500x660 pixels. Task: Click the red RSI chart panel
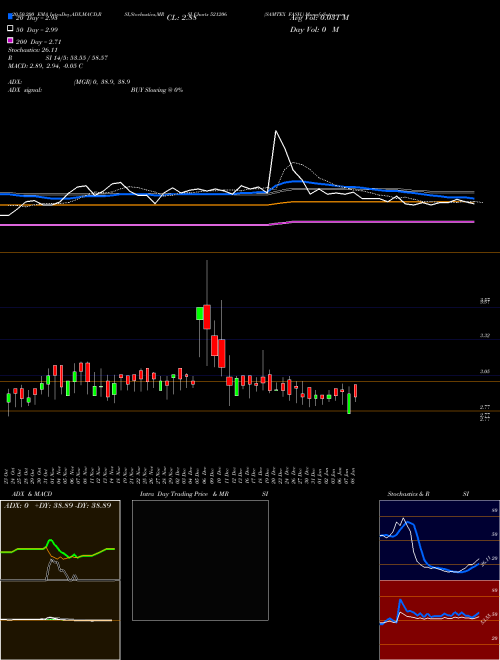439,620
